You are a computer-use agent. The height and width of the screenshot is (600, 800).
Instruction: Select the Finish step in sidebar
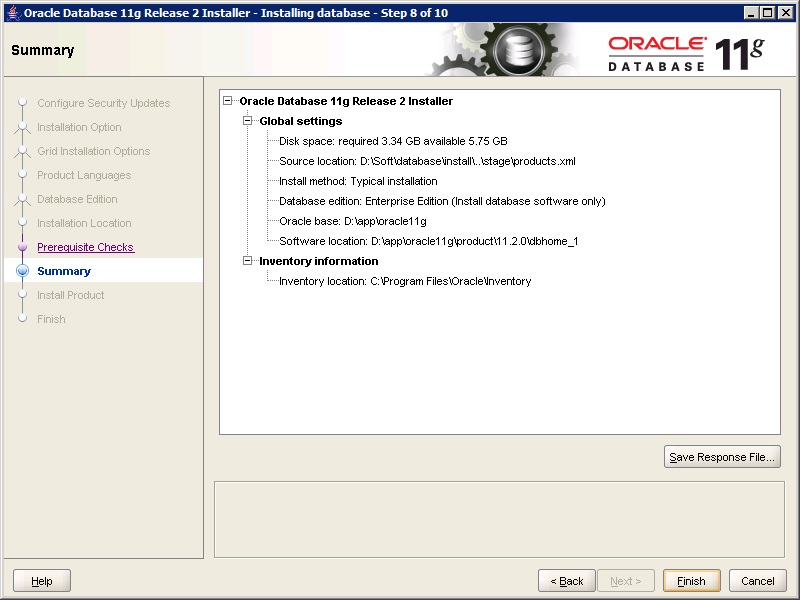pos(51,319)
